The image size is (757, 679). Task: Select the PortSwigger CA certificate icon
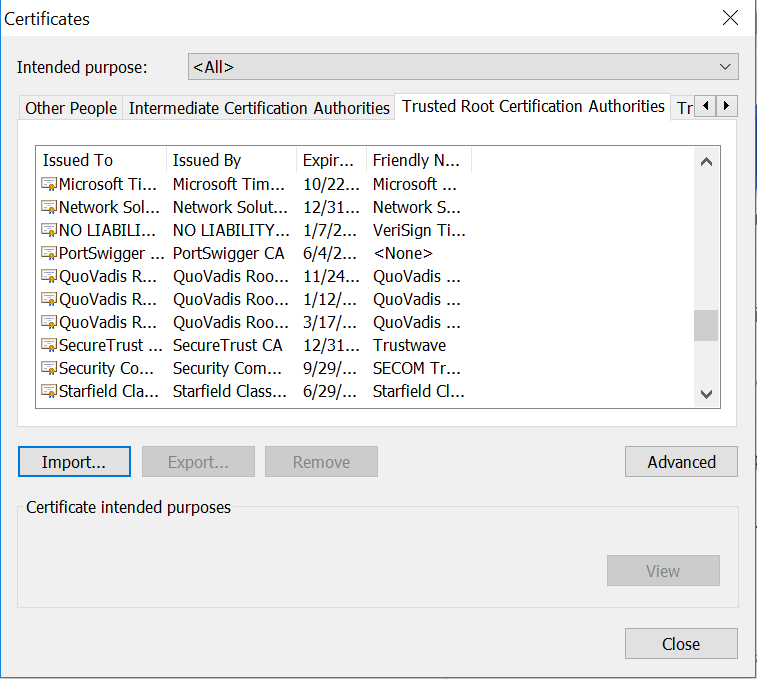pos(48,253)
